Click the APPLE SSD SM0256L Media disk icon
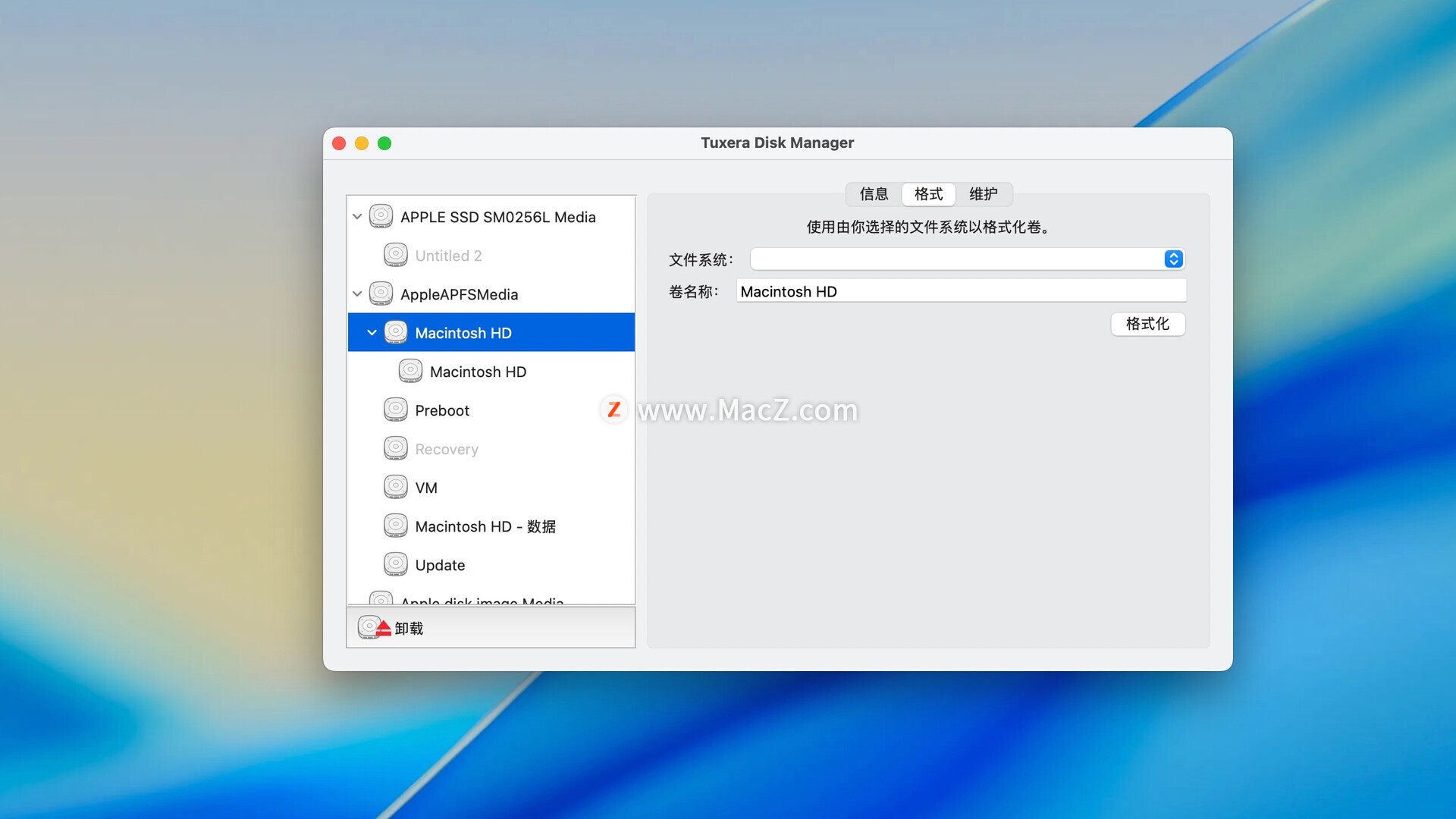Viewport: 1456px width, 819px height. tap(381, 216)
